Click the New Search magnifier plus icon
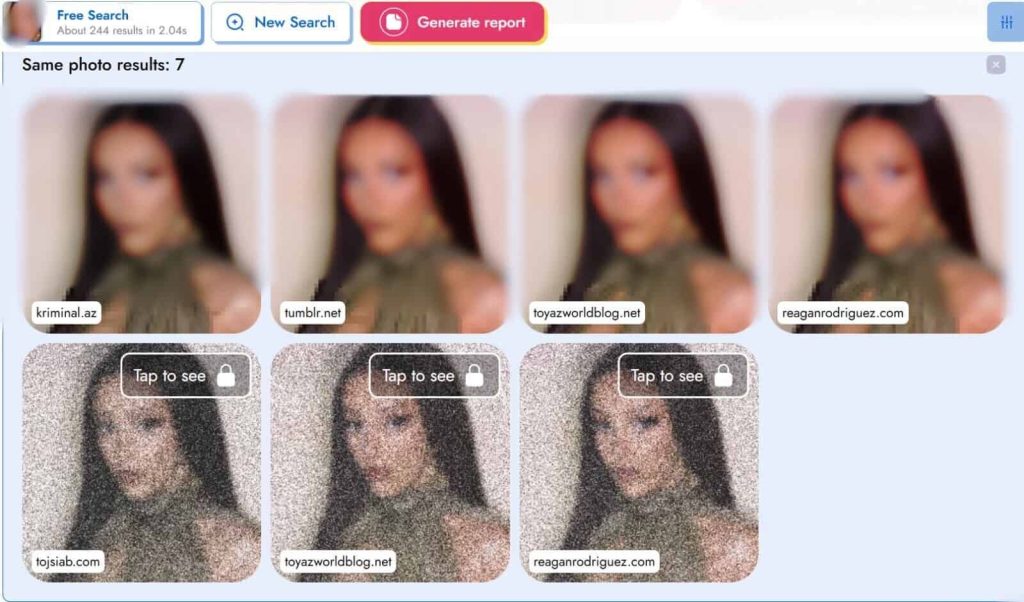This screenshot has width=1024, height=602. click(235, 22)
